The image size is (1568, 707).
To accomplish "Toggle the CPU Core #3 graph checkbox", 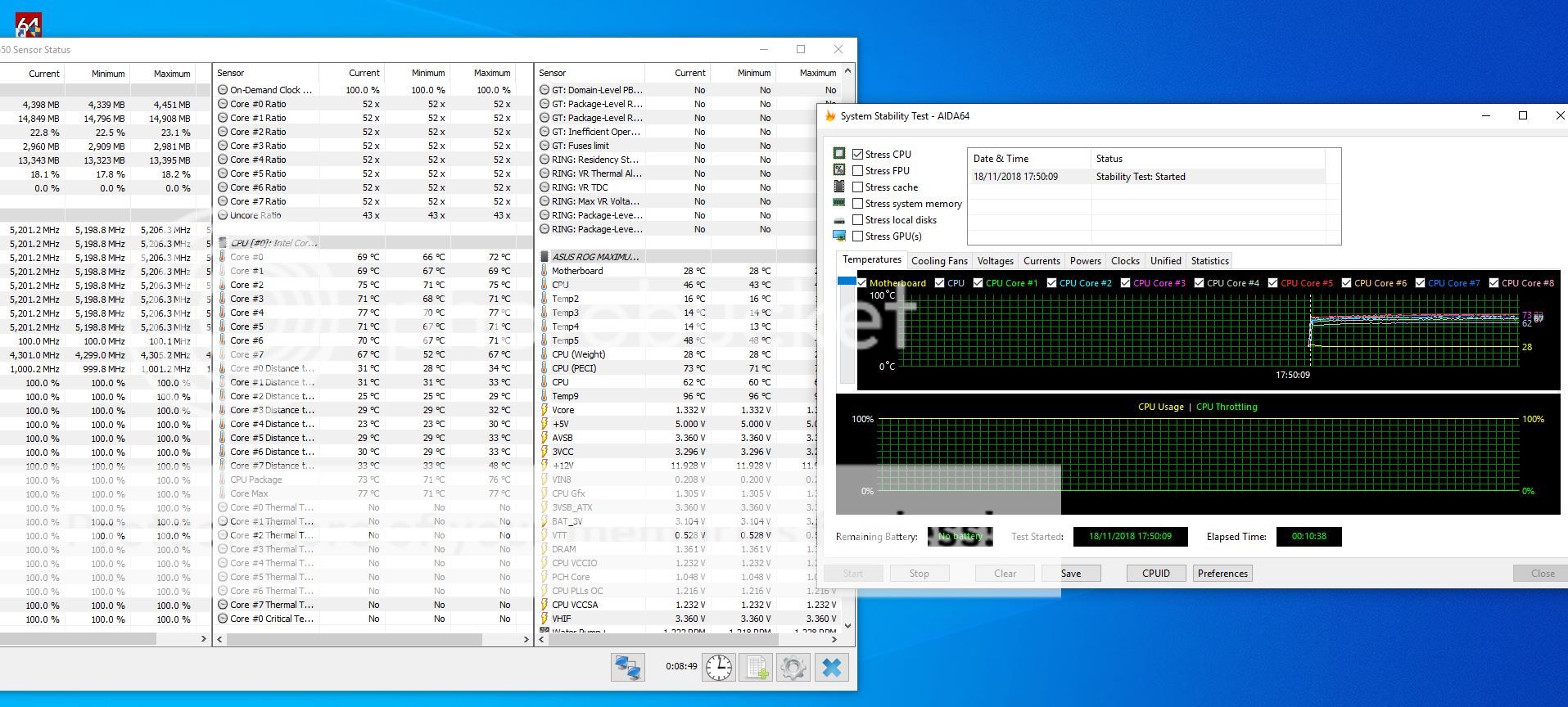I will (1125, 283).
